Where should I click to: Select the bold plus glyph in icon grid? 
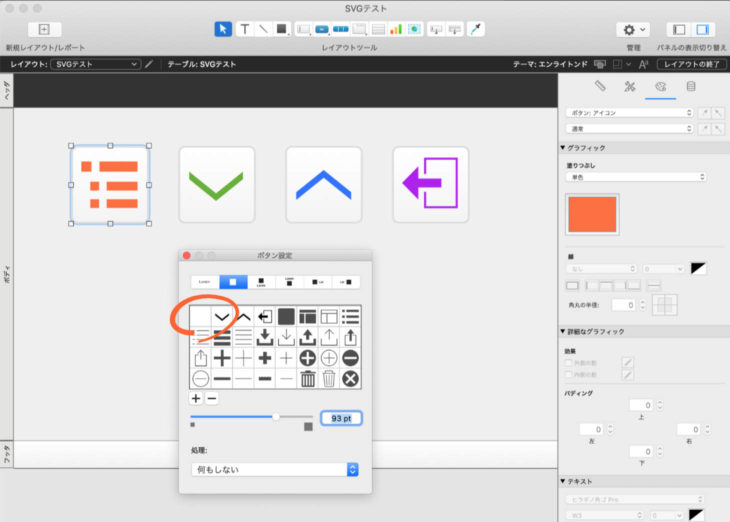coord(222,358)
